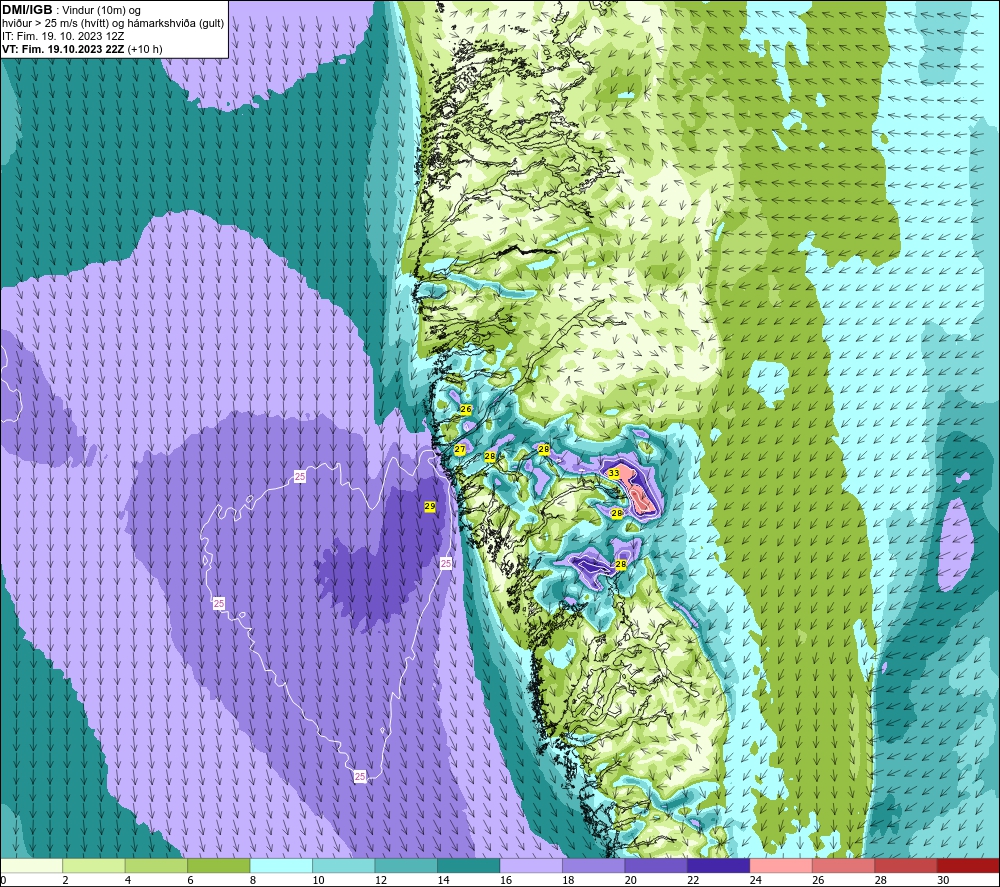Screen dimensions: 1000x887
Task: Click the legend swatch between 28 and 30
Action: pyautogui.click(x=906, y=865)
